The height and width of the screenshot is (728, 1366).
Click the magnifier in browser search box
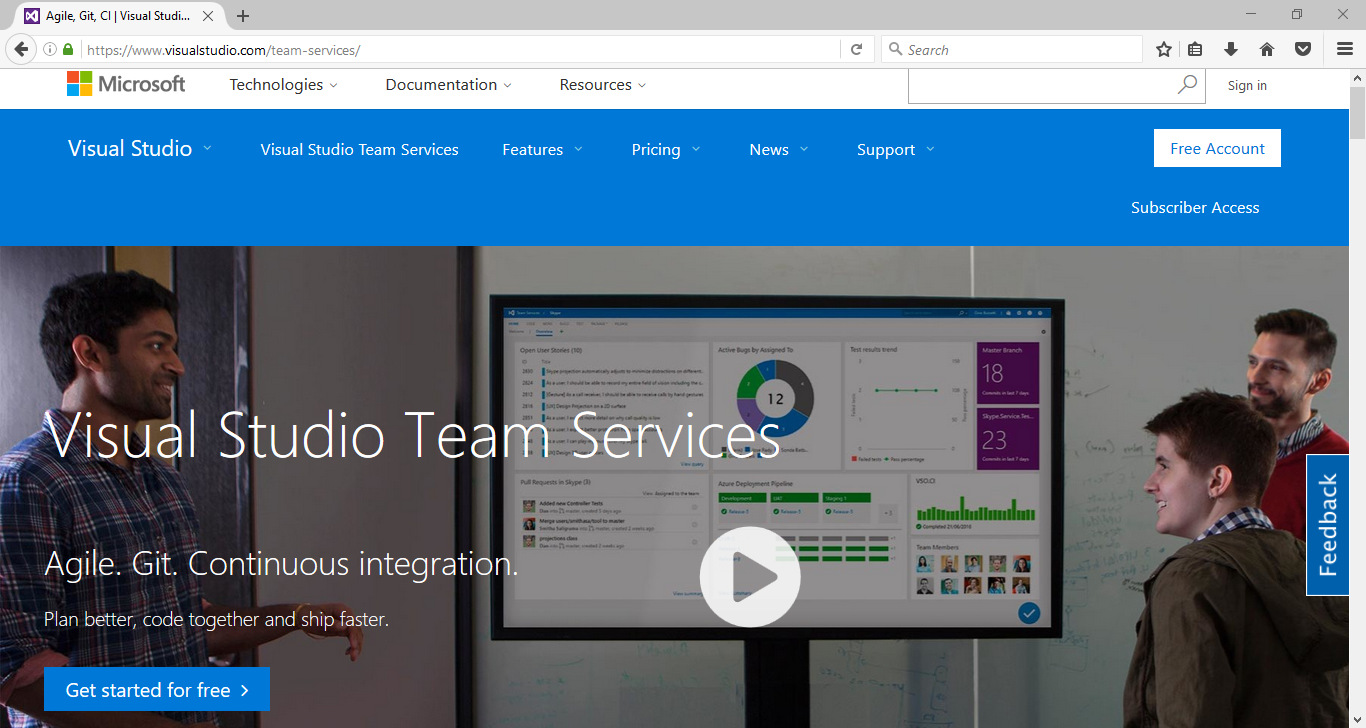point(895,49)
